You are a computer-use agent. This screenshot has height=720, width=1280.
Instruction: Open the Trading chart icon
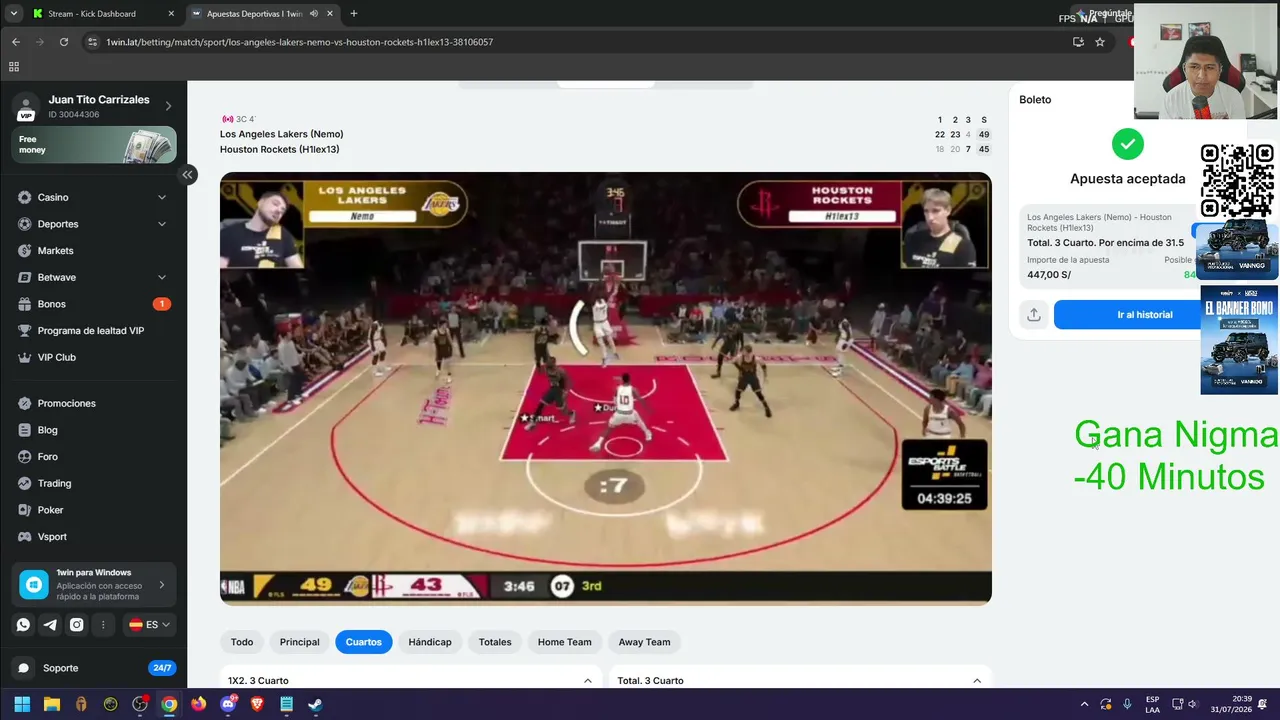pyautogui.click(x=25, y=483)
